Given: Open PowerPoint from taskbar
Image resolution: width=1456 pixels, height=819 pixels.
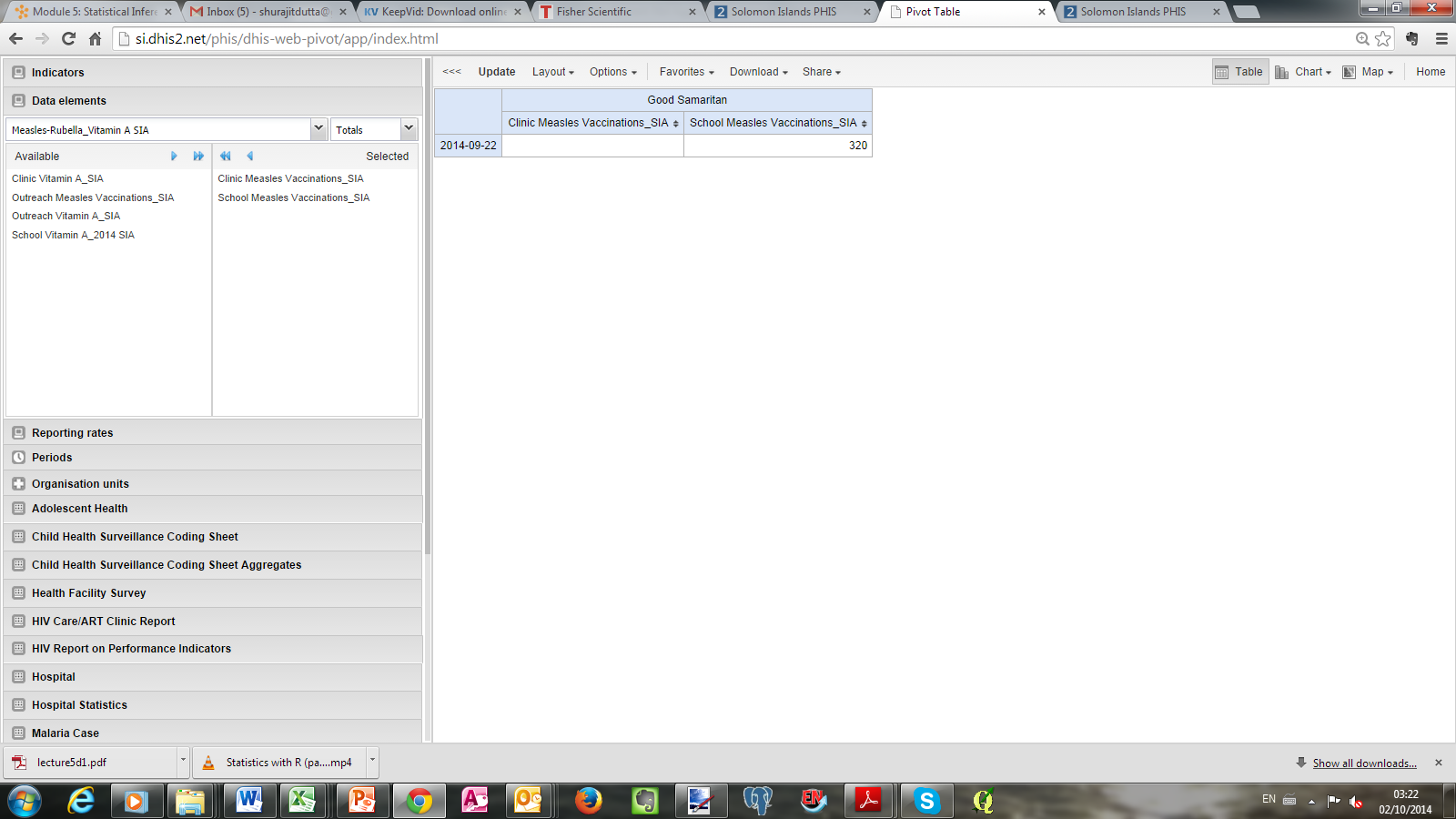Looking at the screenshot, I should [x=362, y=801].
